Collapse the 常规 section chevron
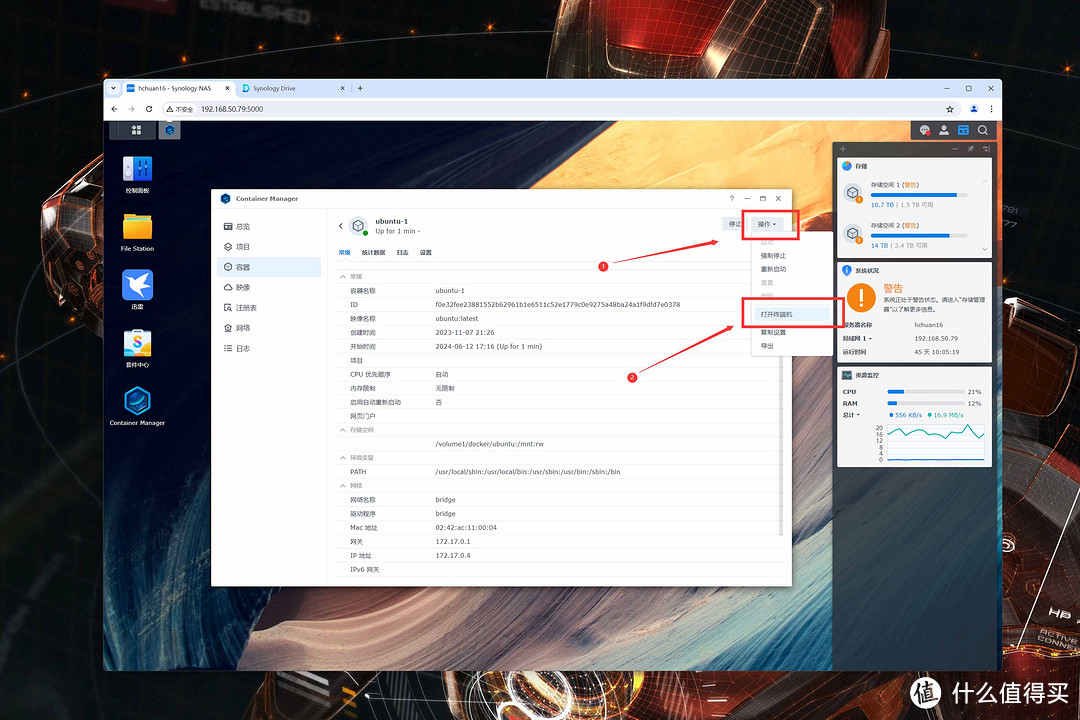1080x720 pixels. [x=344, y=276]
